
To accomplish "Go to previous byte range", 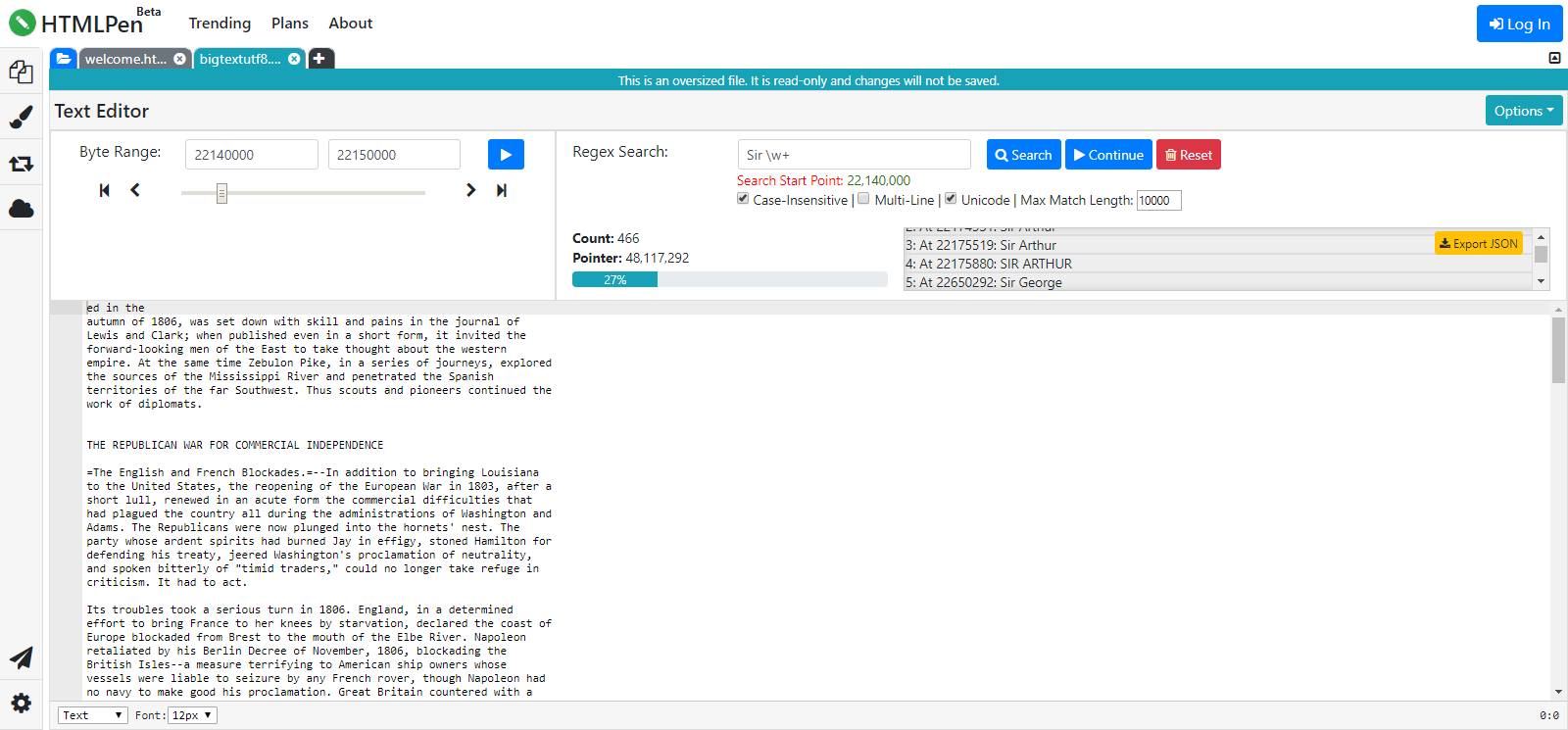I will [135, 190].
